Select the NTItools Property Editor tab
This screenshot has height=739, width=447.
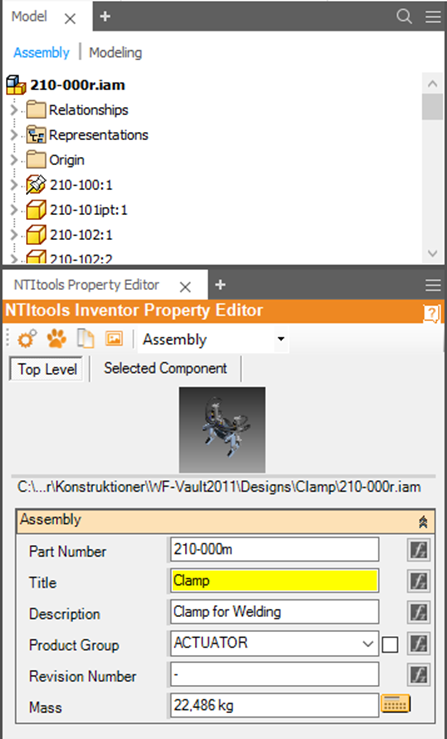(x=86, y=285)
